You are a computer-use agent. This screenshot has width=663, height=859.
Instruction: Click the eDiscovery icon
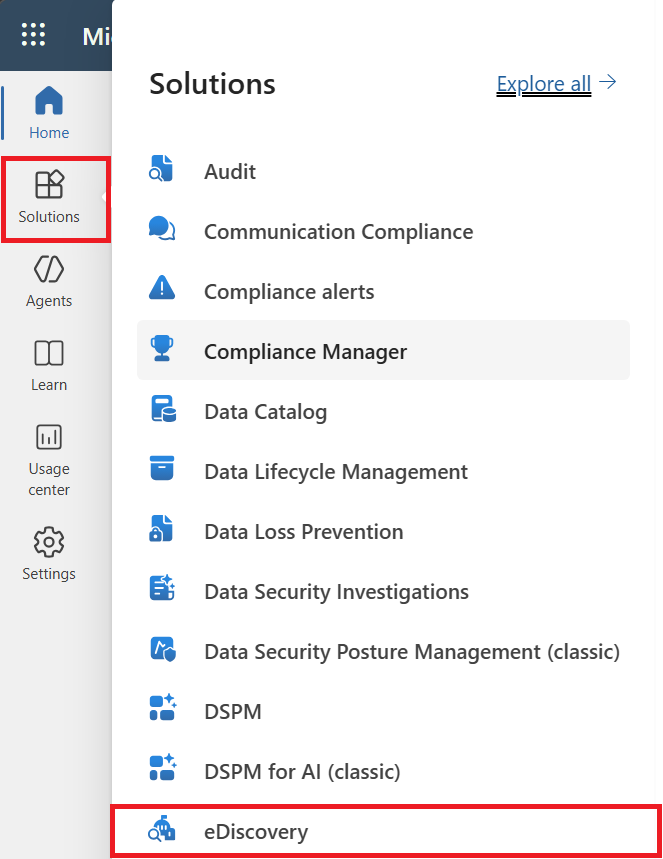pos(162,828)
